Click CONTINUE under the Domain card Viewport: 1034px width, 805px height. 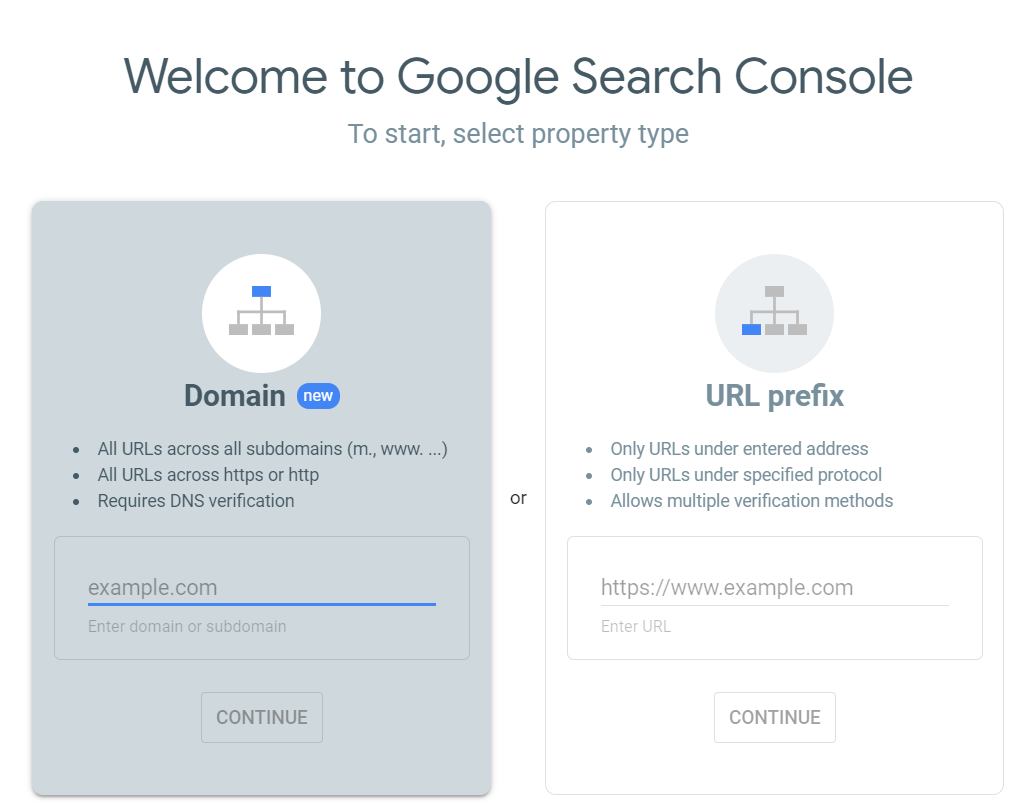click(262, 717)
